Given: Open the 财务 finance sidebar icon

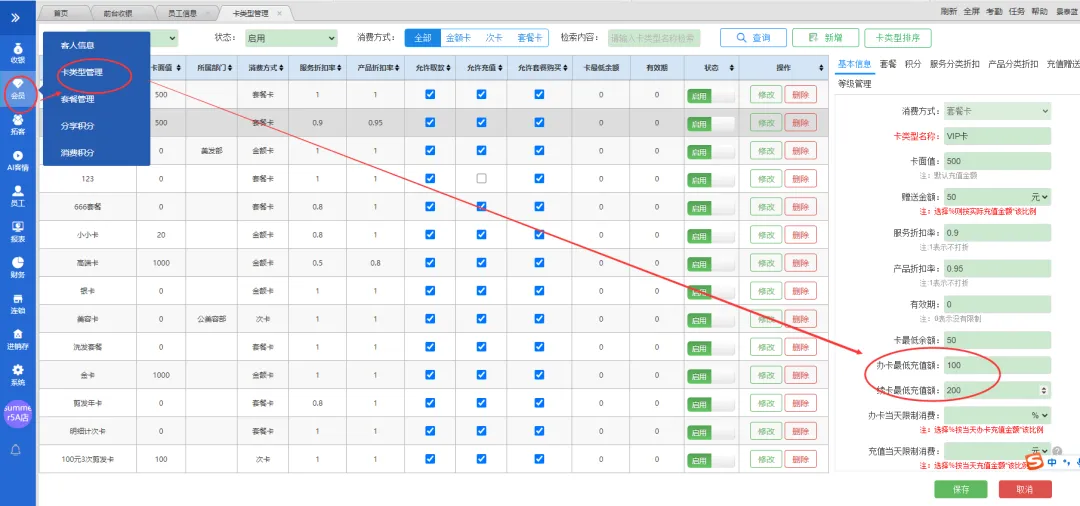Looking at the screenshot, I should tap(18, 268).
